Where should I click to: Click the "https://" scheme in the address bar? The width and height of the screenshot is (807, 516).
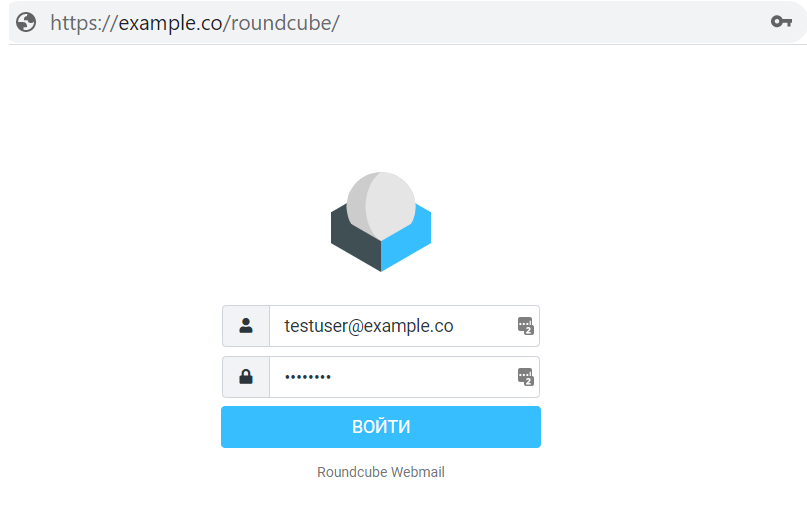click(x=83, y=22)
